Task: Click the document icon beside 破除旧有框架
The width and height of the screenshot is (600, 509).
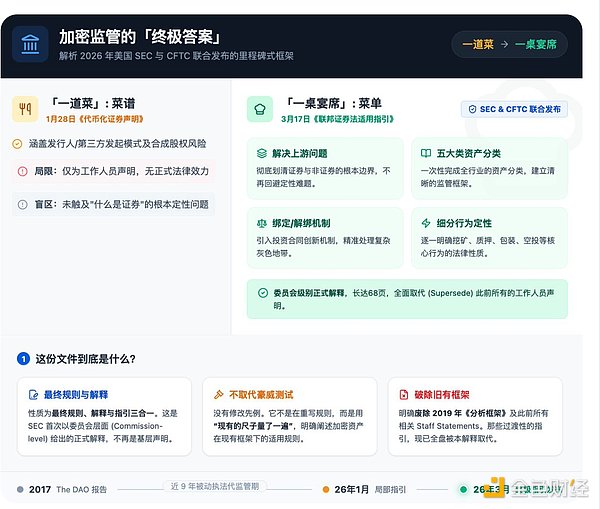Action: tap(404, 395)
